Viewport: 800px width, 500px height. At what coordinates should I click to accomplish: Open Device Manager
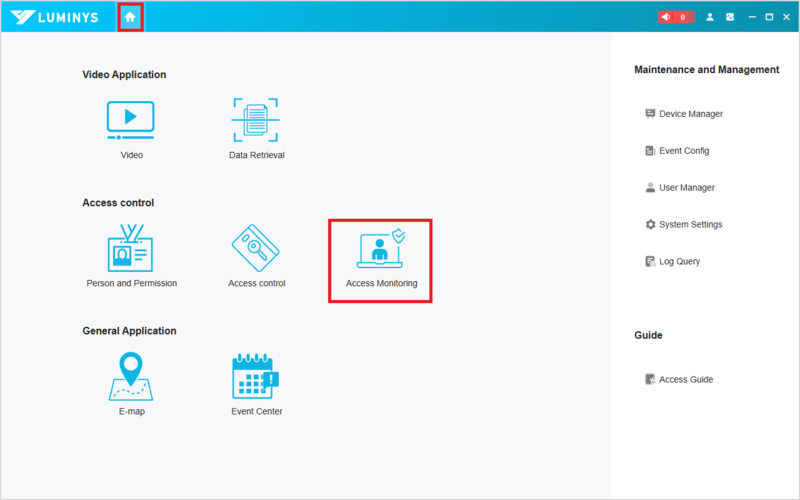pos(684,114)
